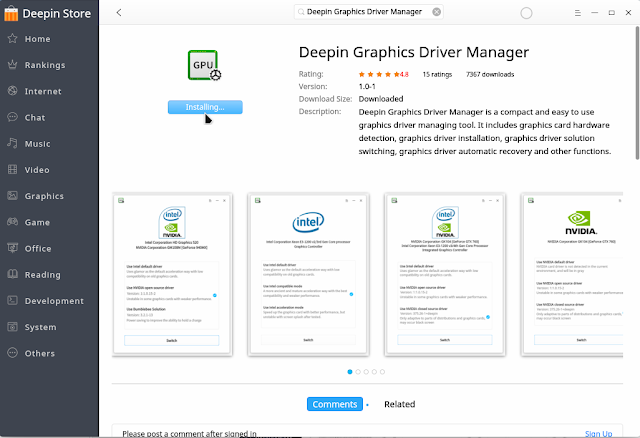This screenshot has width=640, height=438.
Task: Click the Deepin Store bag logo icon
Action: click(11, 13)
